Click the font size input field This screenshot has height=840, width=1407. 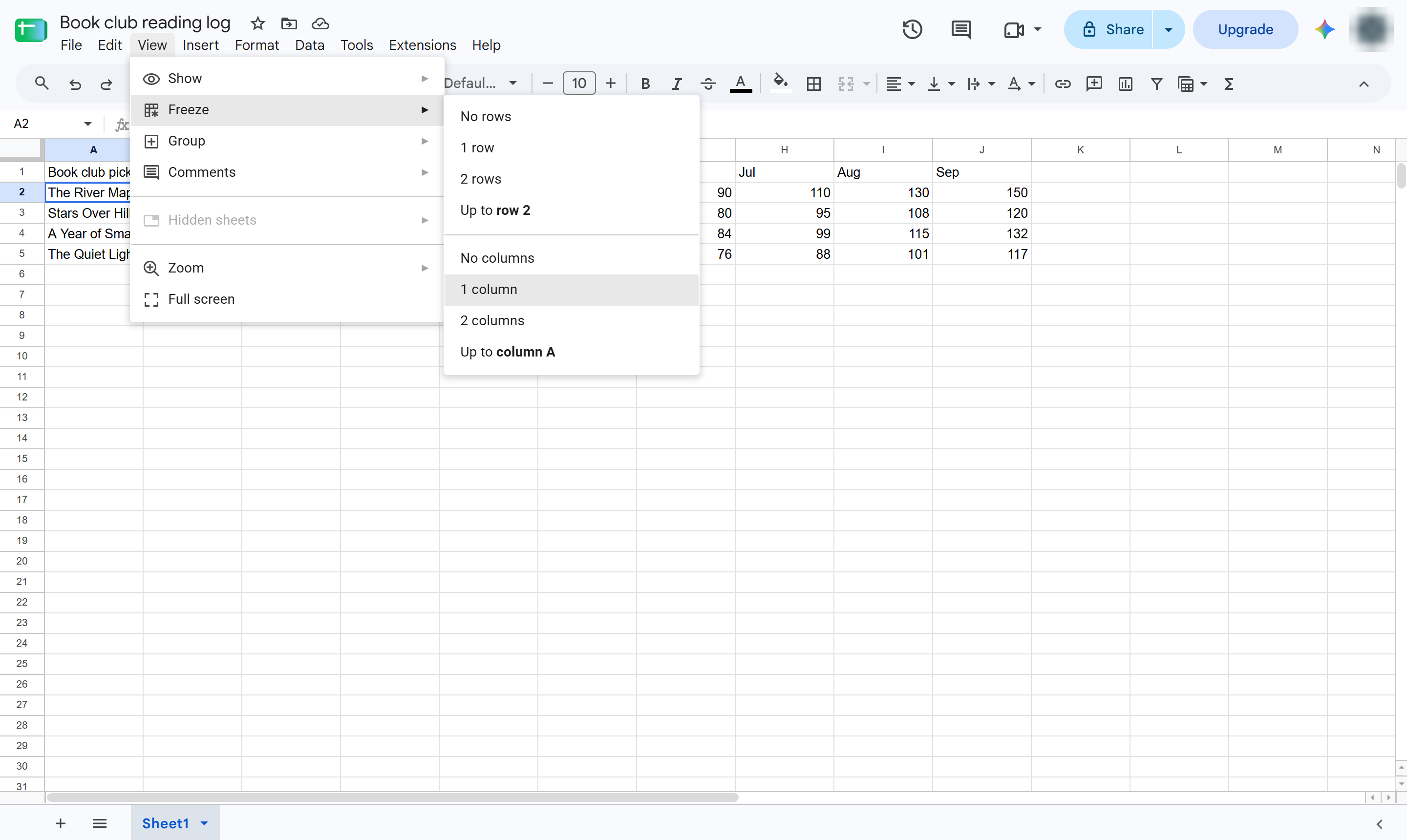pyautogui.click(x=578, y=83)
